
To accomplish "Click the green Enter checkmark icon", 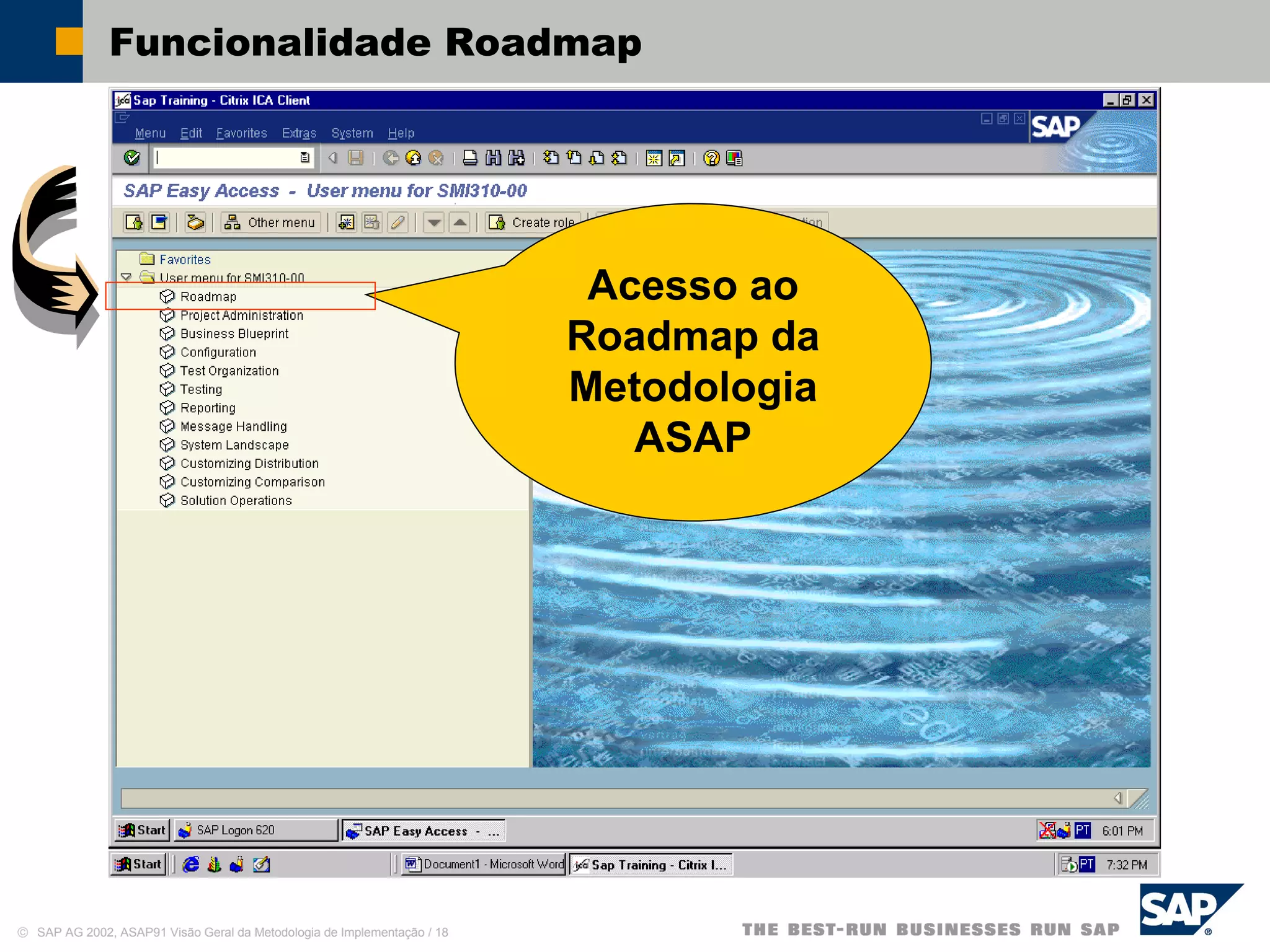I will (132, 158).
